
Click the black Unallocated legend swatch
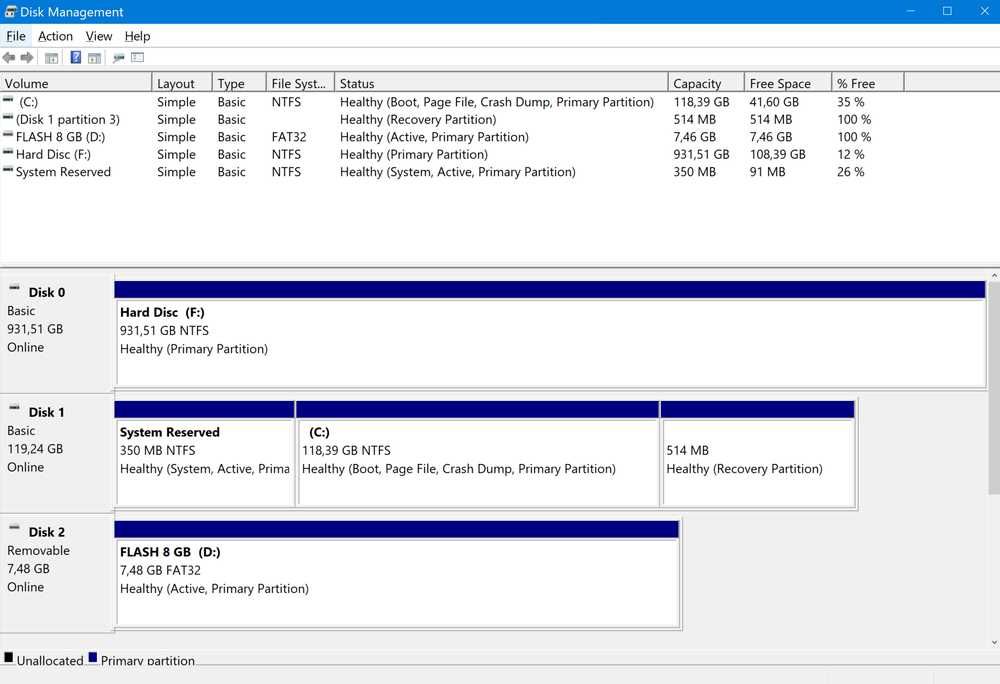click(x=8, y=657)
